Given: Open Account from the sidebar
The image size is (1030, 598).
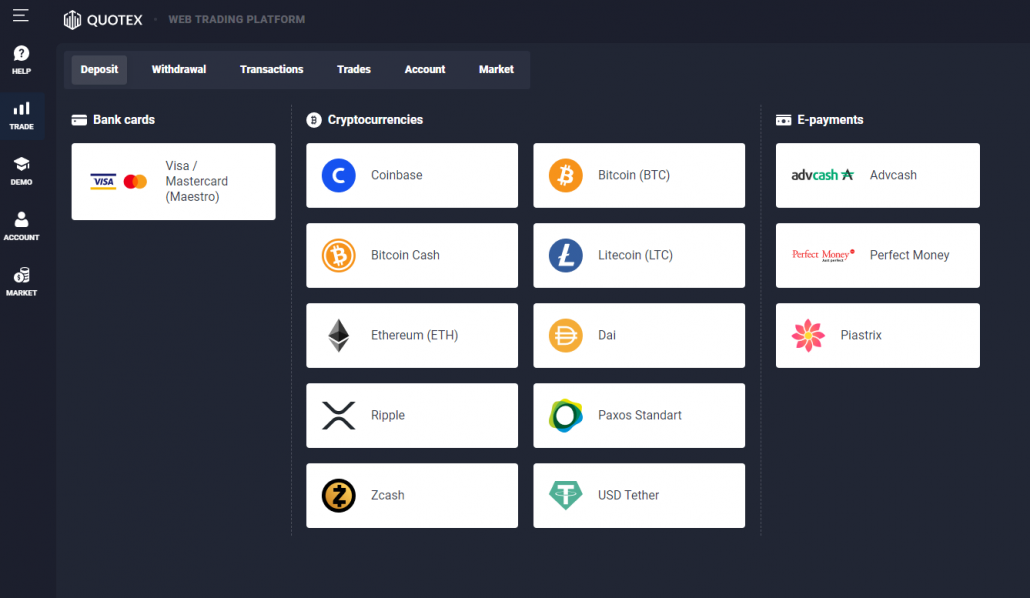Looking at the screenshot, I should coord(21,226).
